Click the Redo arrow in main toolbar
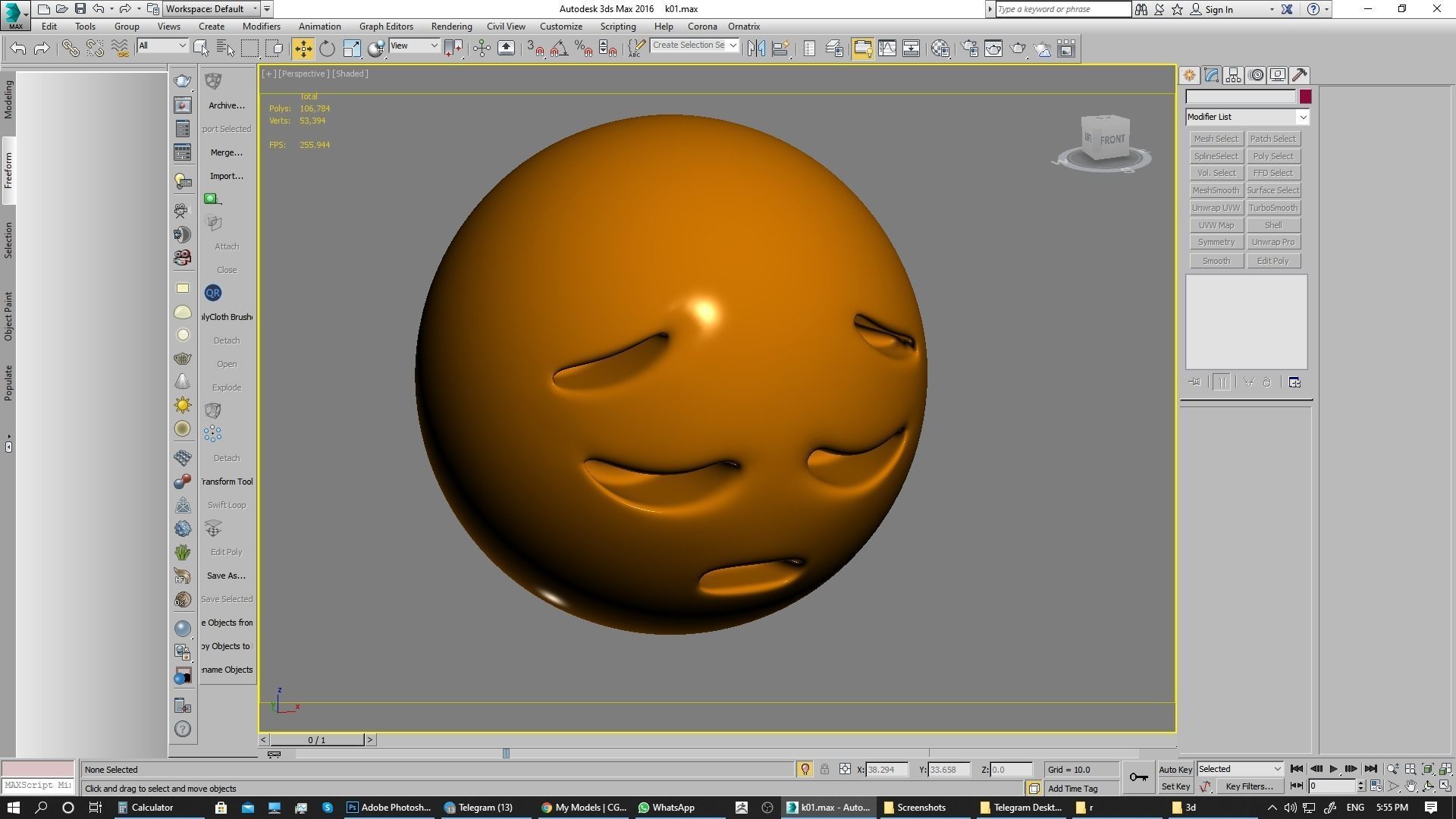The height and width of the screenshot is (819, 1456). tap(42, 49)
